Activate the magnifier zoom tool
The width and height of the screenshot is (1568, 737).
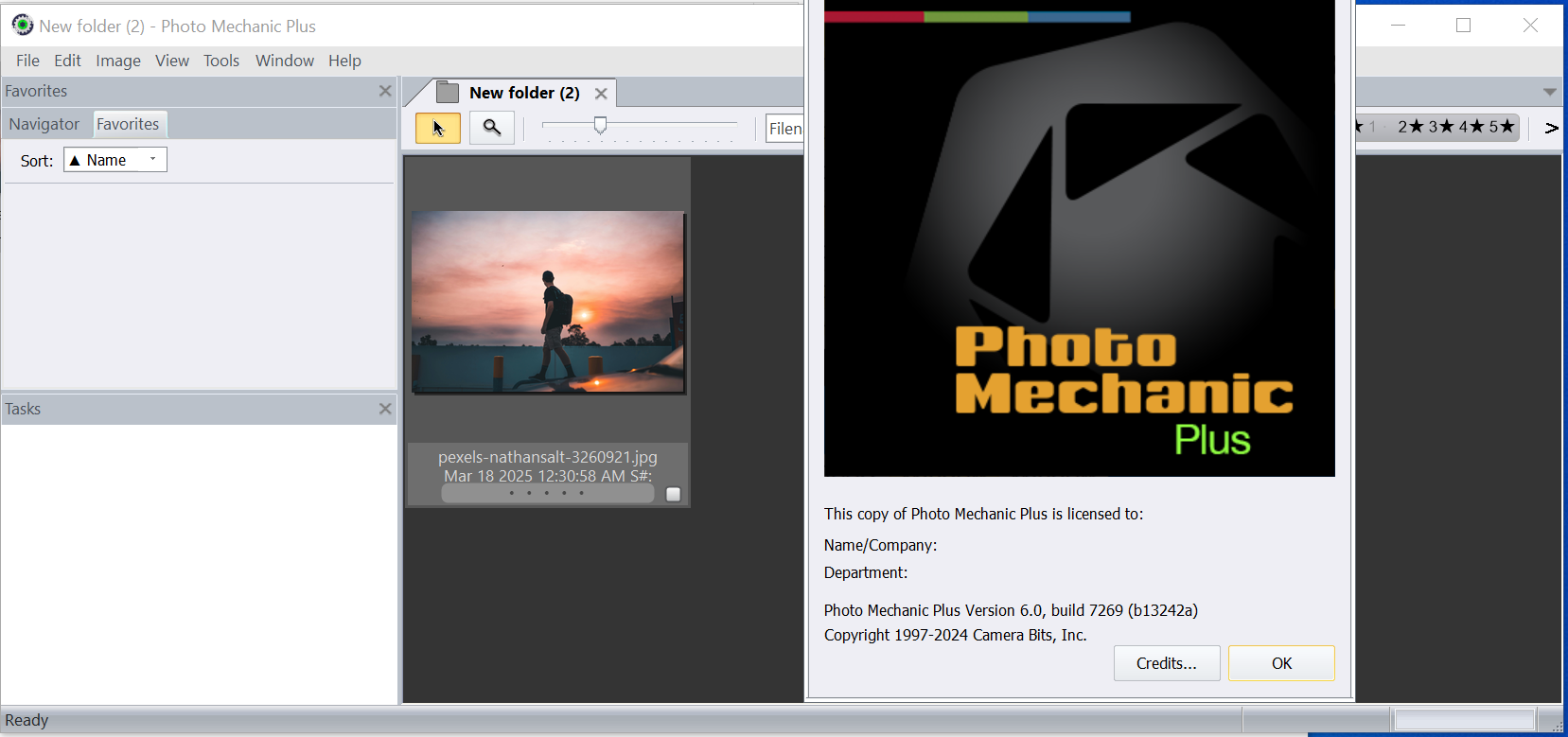[492, 128]
